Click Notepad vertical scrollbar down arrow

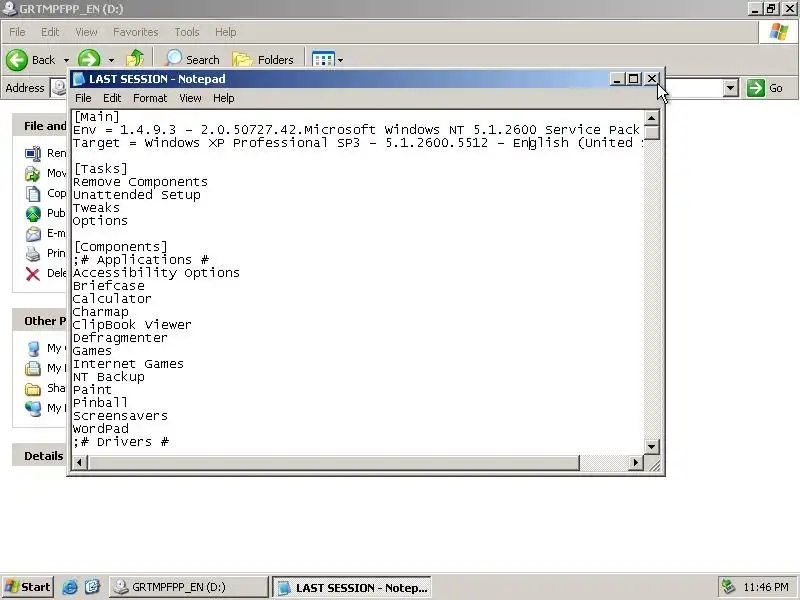click(x=652, y=447)
